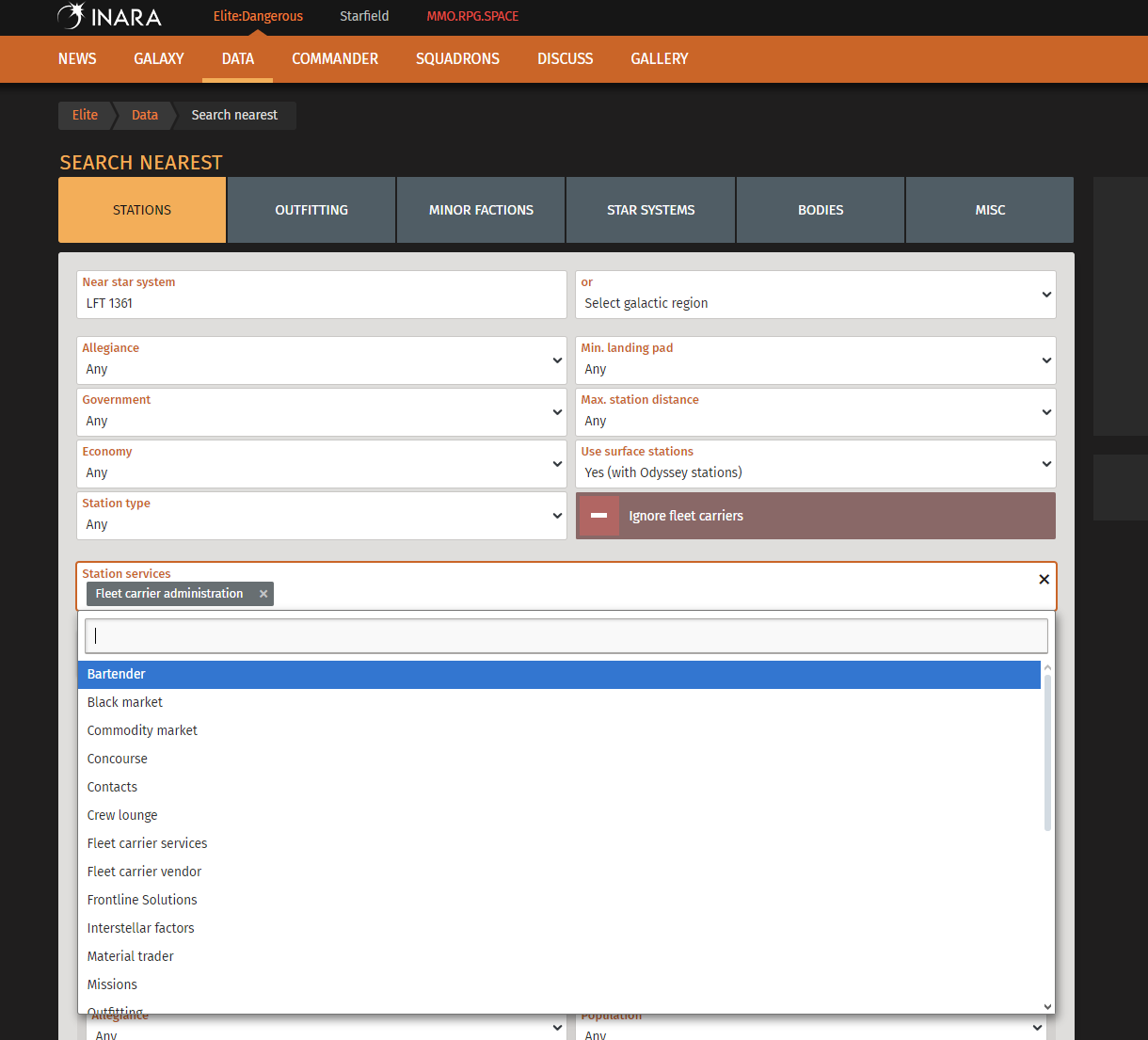Select Concourse service option

pyautogui.click(x=559, y=759)
